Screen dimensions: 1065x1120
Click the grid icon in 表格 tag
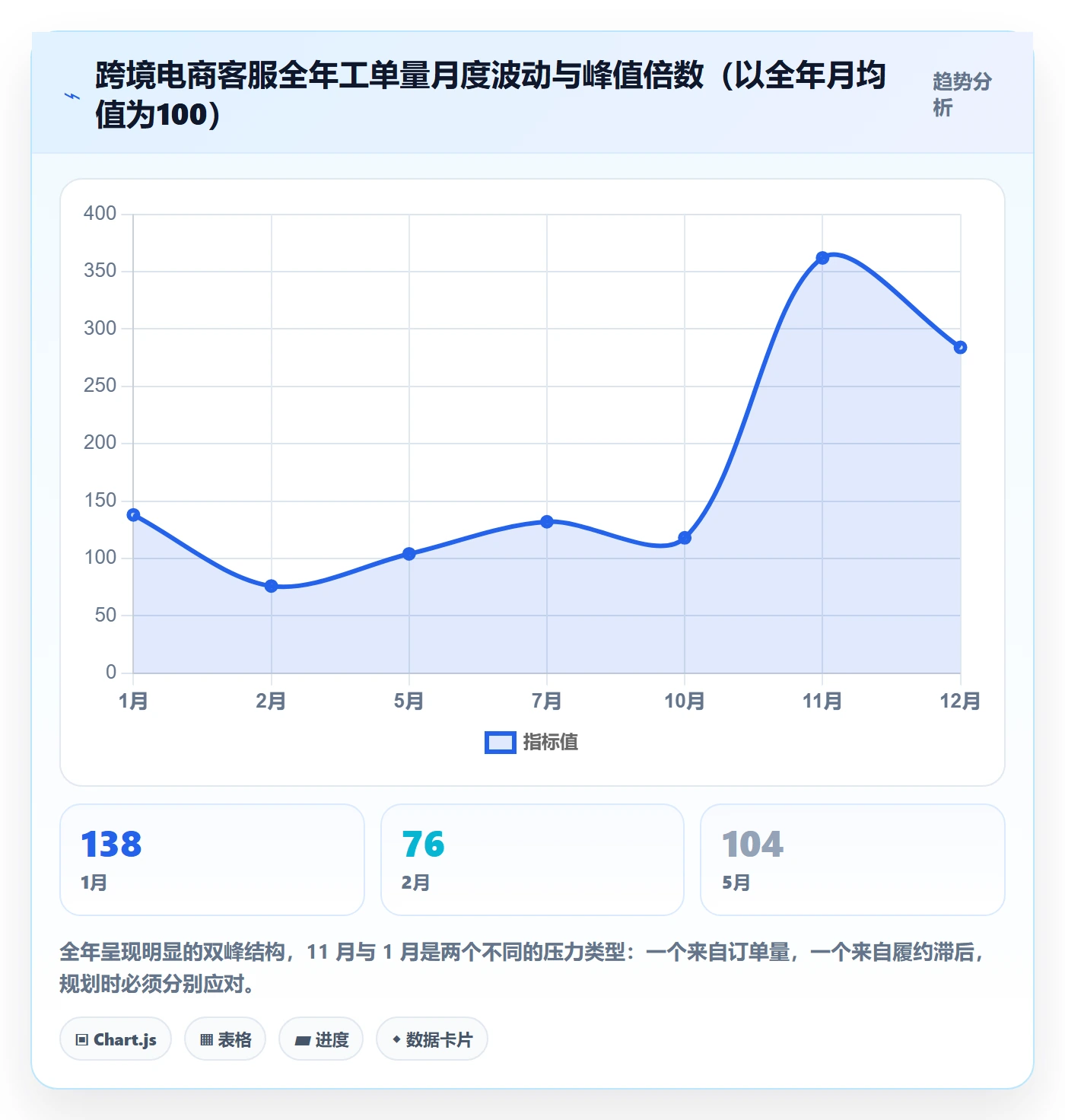click(206, 1040)
